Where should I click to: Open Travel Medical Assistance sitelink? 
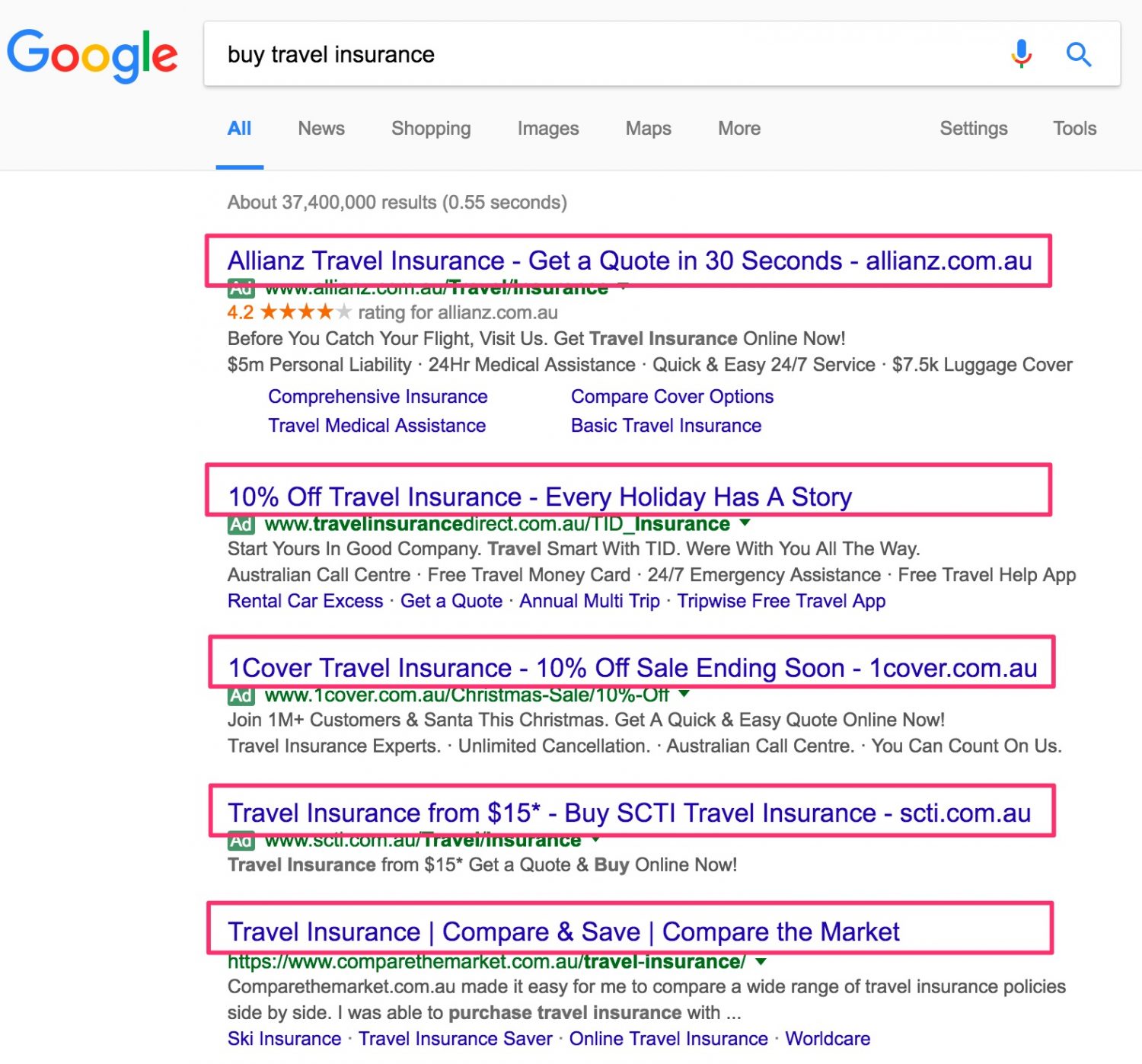[377, 426]
